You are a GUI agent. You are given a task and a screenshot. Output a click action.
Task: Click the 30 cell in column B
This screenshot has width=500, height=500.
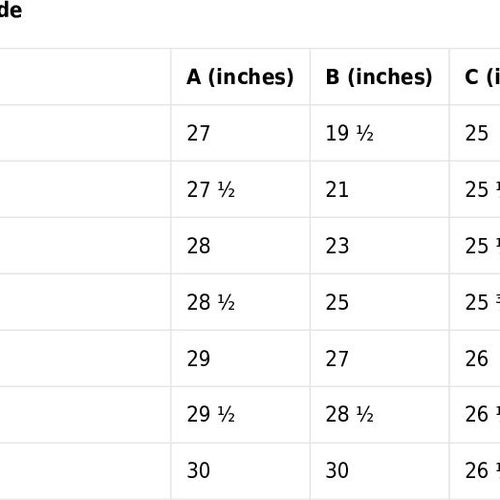[380, 471]
